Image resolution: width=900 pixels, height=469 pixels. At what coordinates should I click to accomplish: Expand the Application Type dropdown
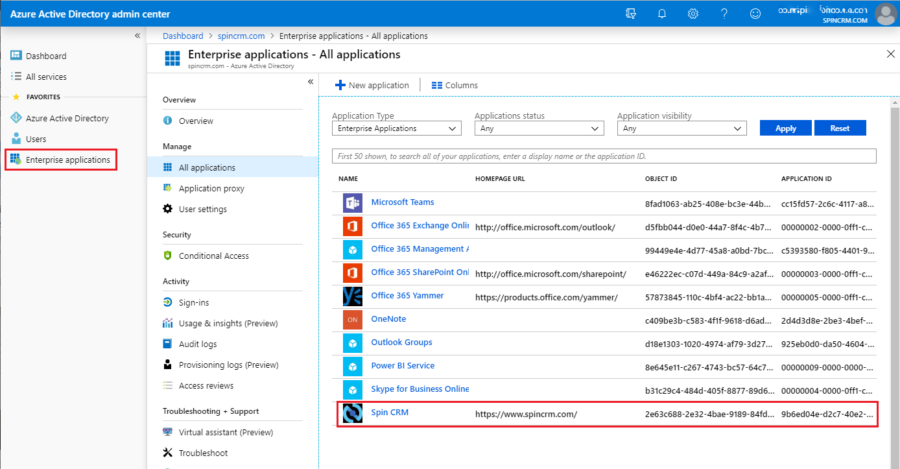click(397, 129)
